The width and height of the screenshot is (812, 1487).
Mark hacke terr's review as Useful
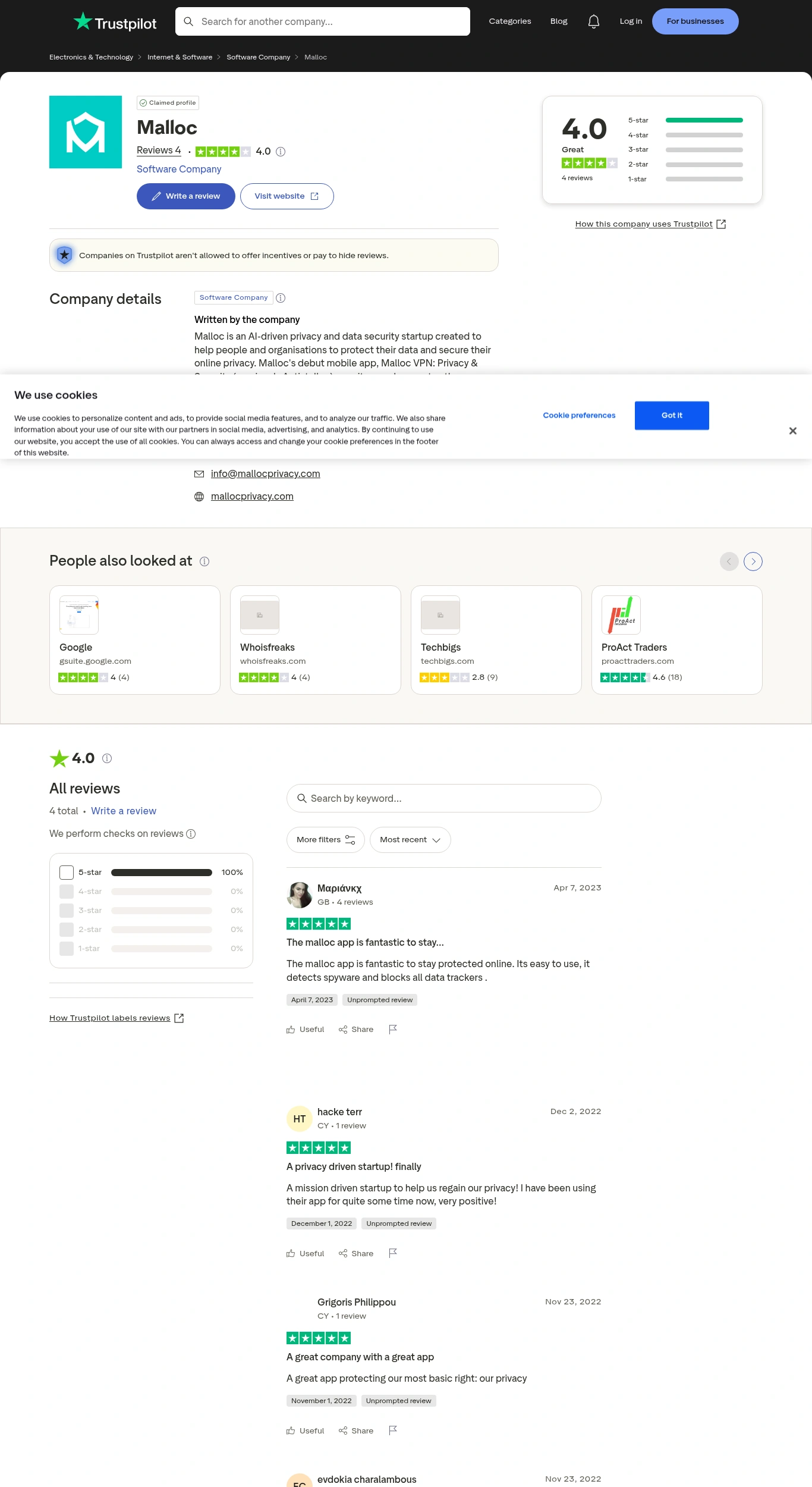click(306, 1253)
